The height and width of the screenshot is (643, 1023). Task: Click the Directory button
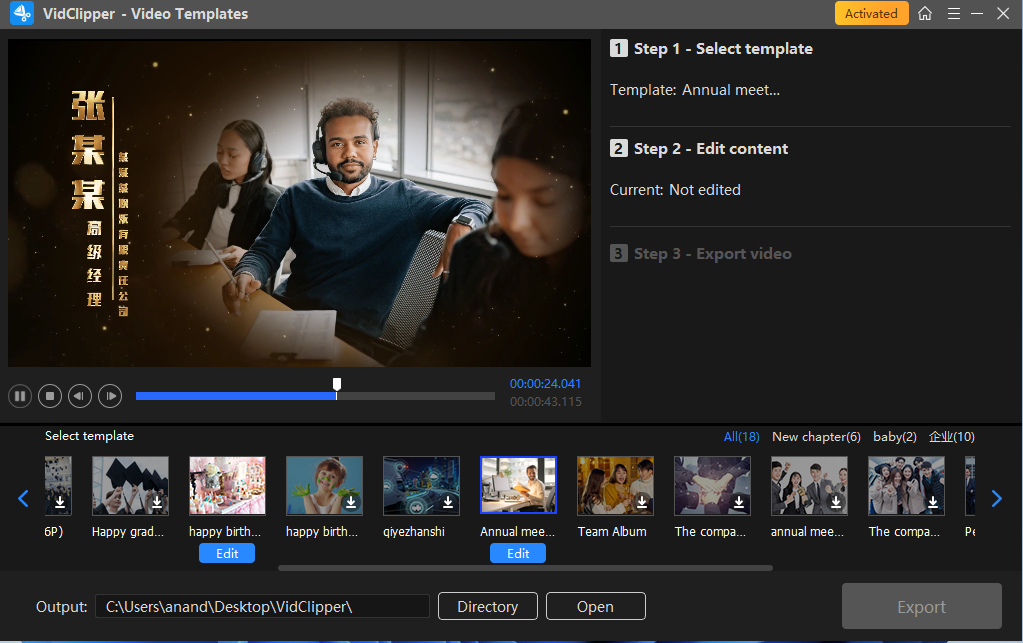click(487, 607)
